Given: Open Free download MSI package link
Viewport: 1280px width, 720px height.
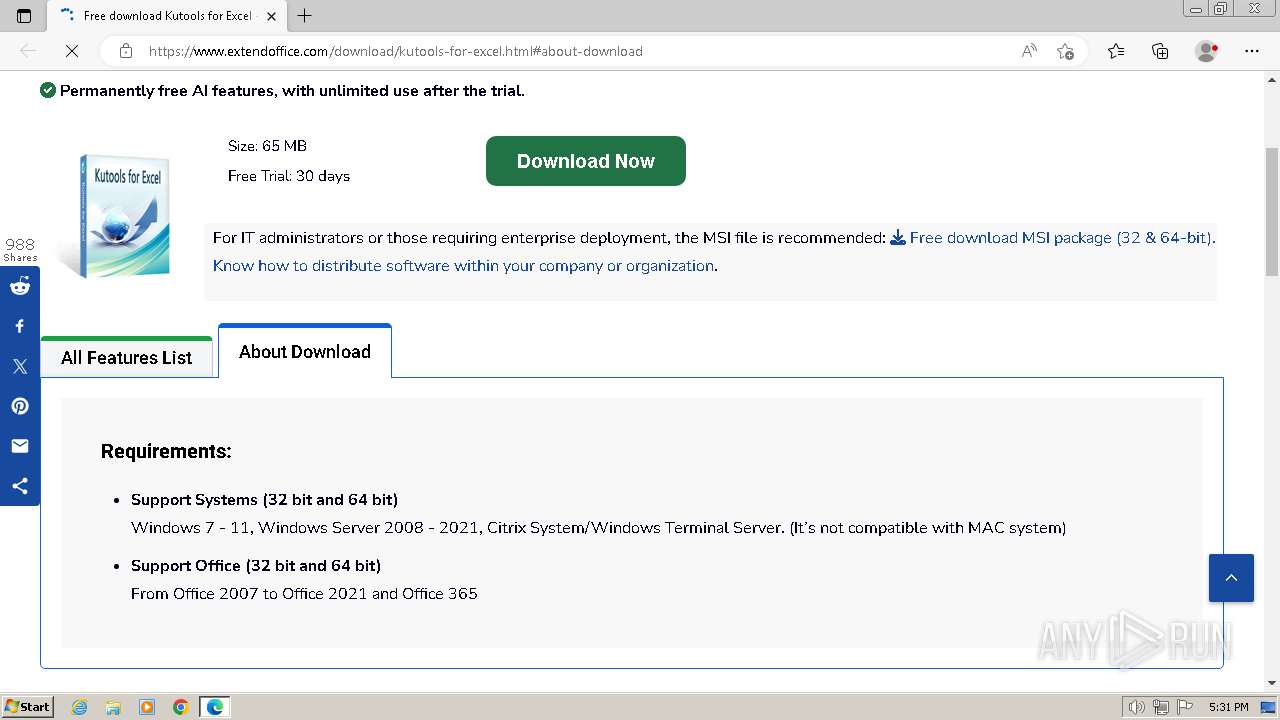Looking at the screenshot, I should [1052, 238].
